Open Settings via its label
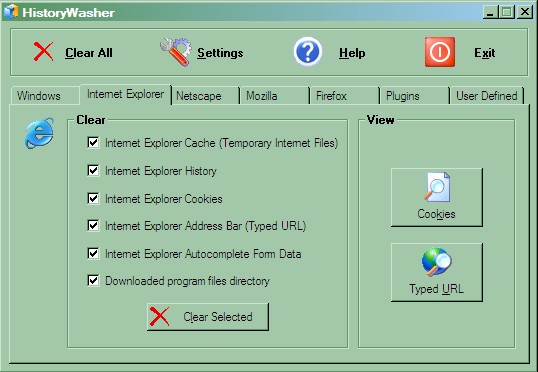 click(x=220, y=53)
